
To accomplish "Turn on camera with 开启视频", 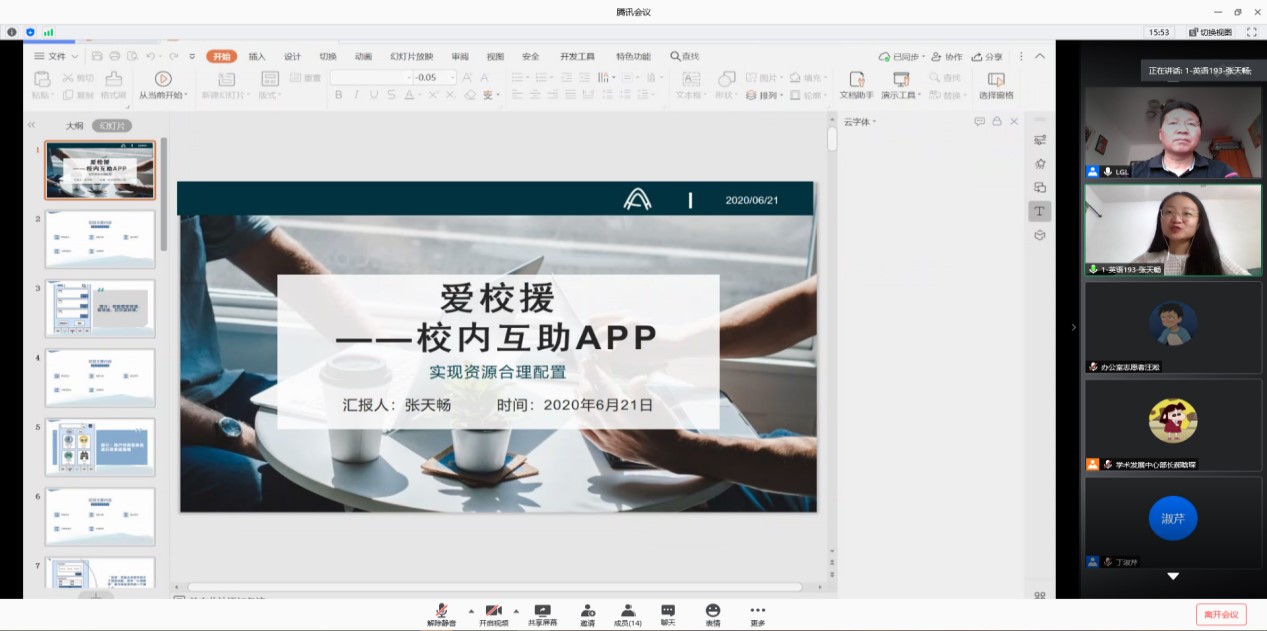I will pyautogui.click(x=493, y=610).
